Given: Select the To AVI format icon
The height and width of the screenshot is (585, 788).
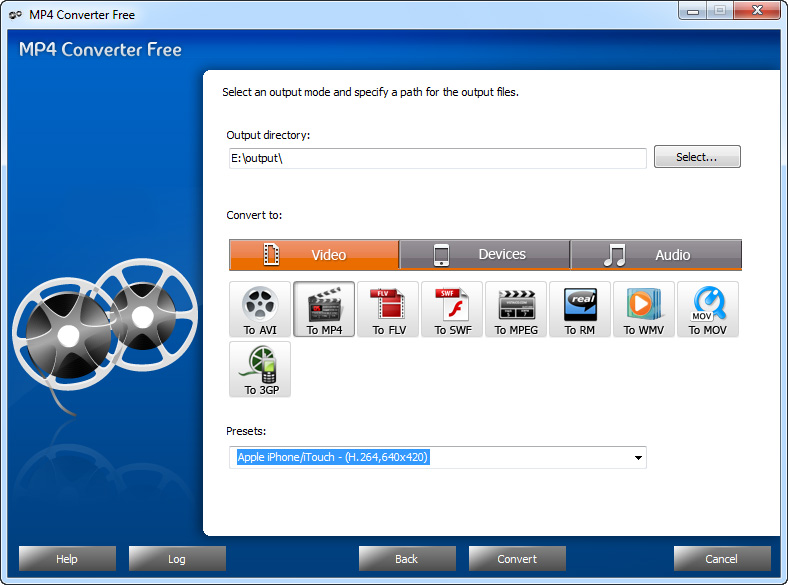Looking at the screenshot, I should [260, 309].
